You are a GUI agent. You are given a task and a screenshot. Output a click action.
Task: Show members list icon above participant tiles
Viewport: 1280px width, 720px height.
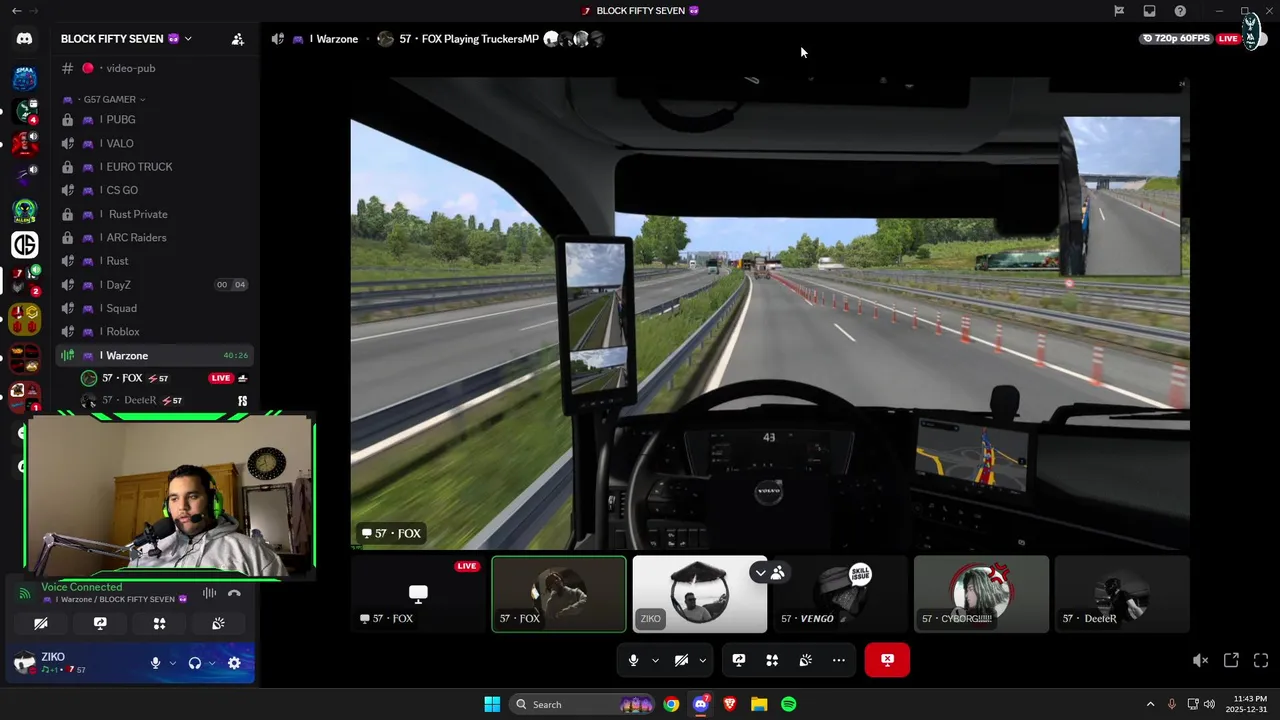coord(777,572)
